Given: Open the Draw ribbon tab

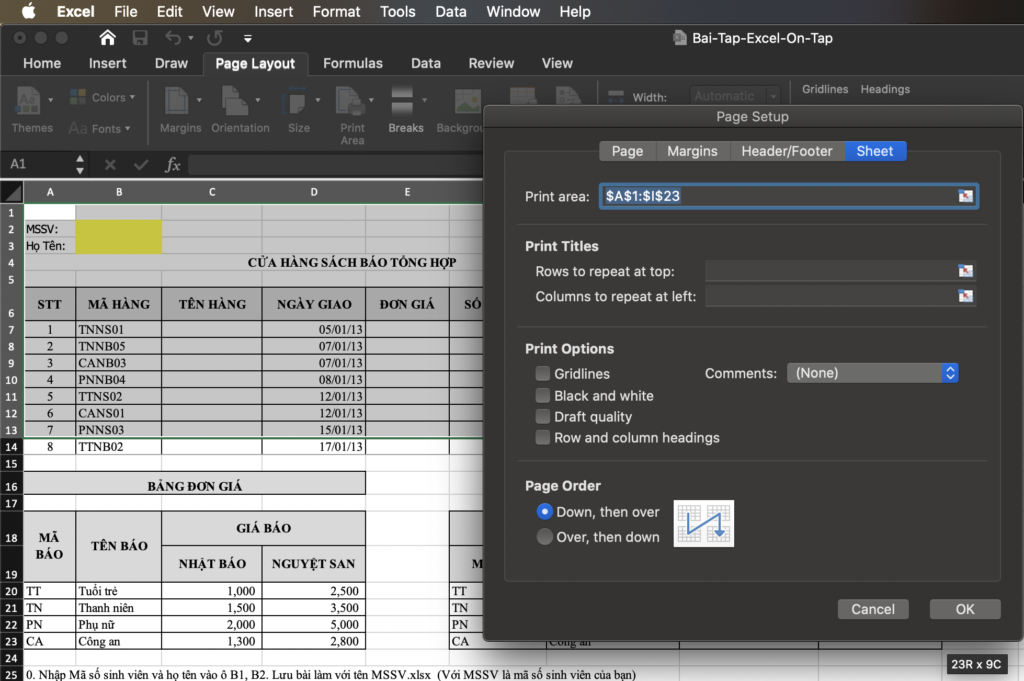Looking at the screenshot, I should pos(171,63).
